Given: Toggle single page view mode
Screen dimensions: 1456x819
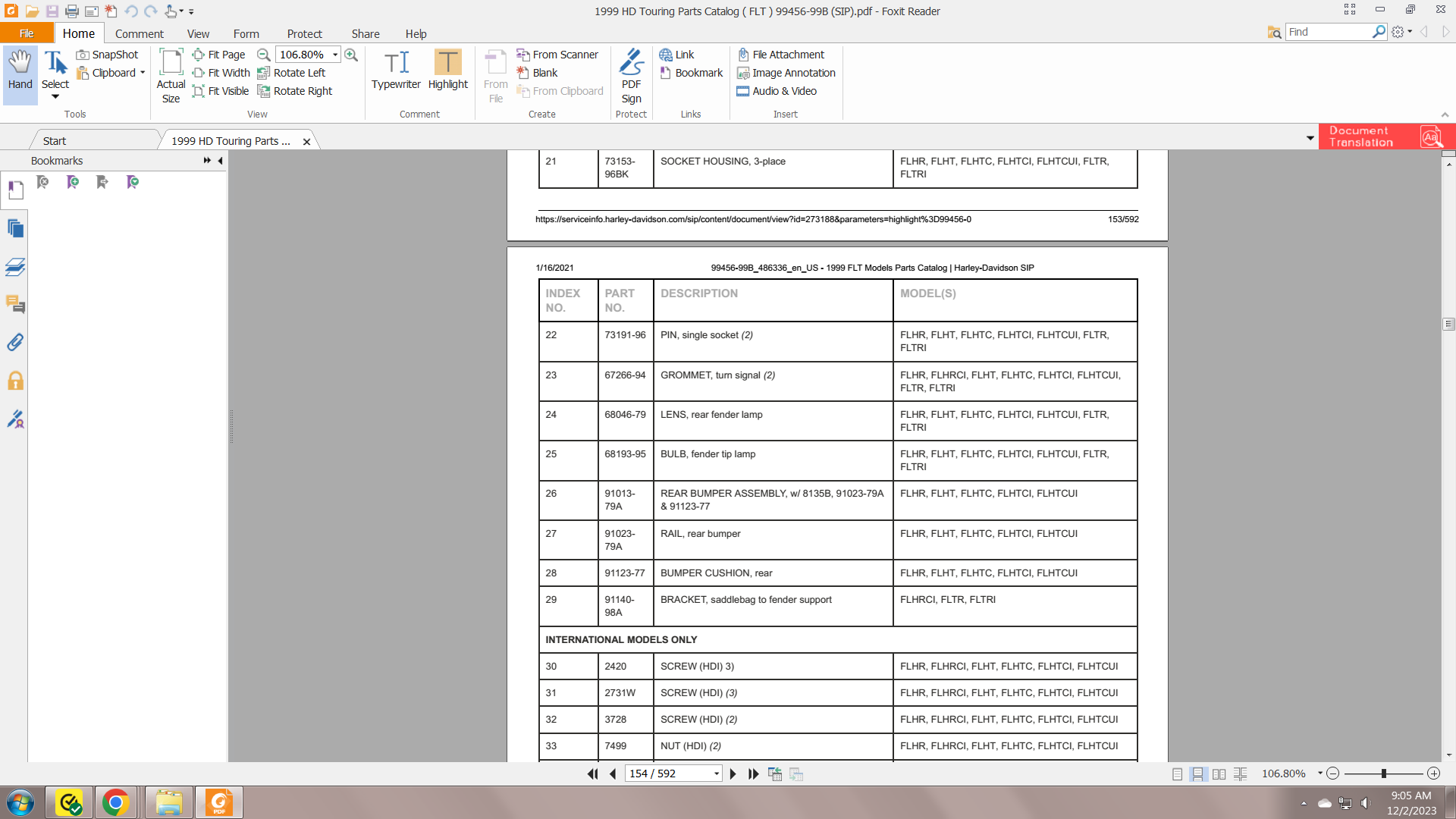Looking at the screenshot, I should coord(1177,773).
